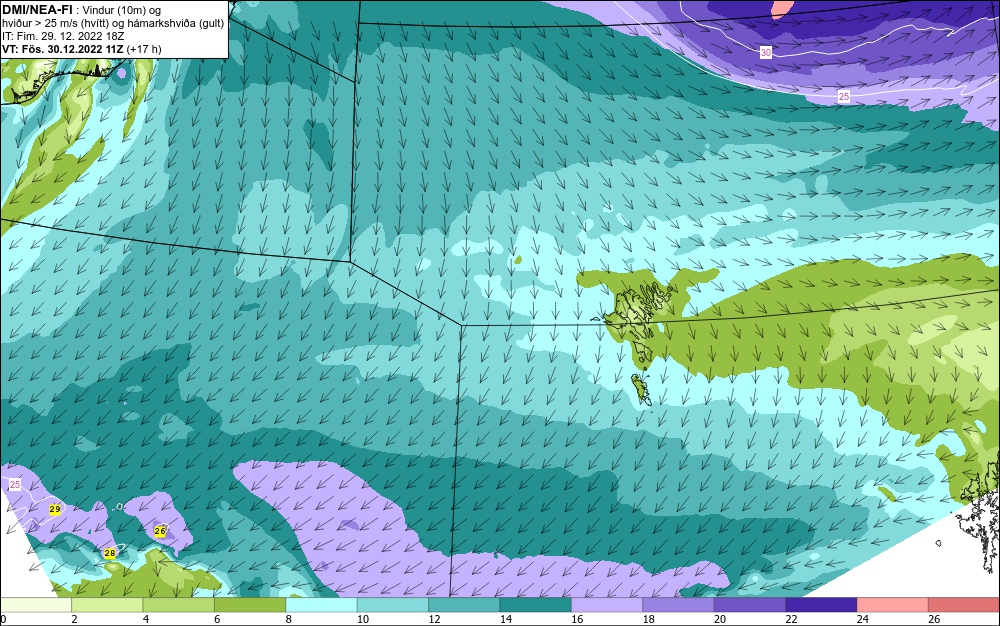Screen dimensions: 1000x626
Task: Click the legend scale value 24
Action: point(863,619)
